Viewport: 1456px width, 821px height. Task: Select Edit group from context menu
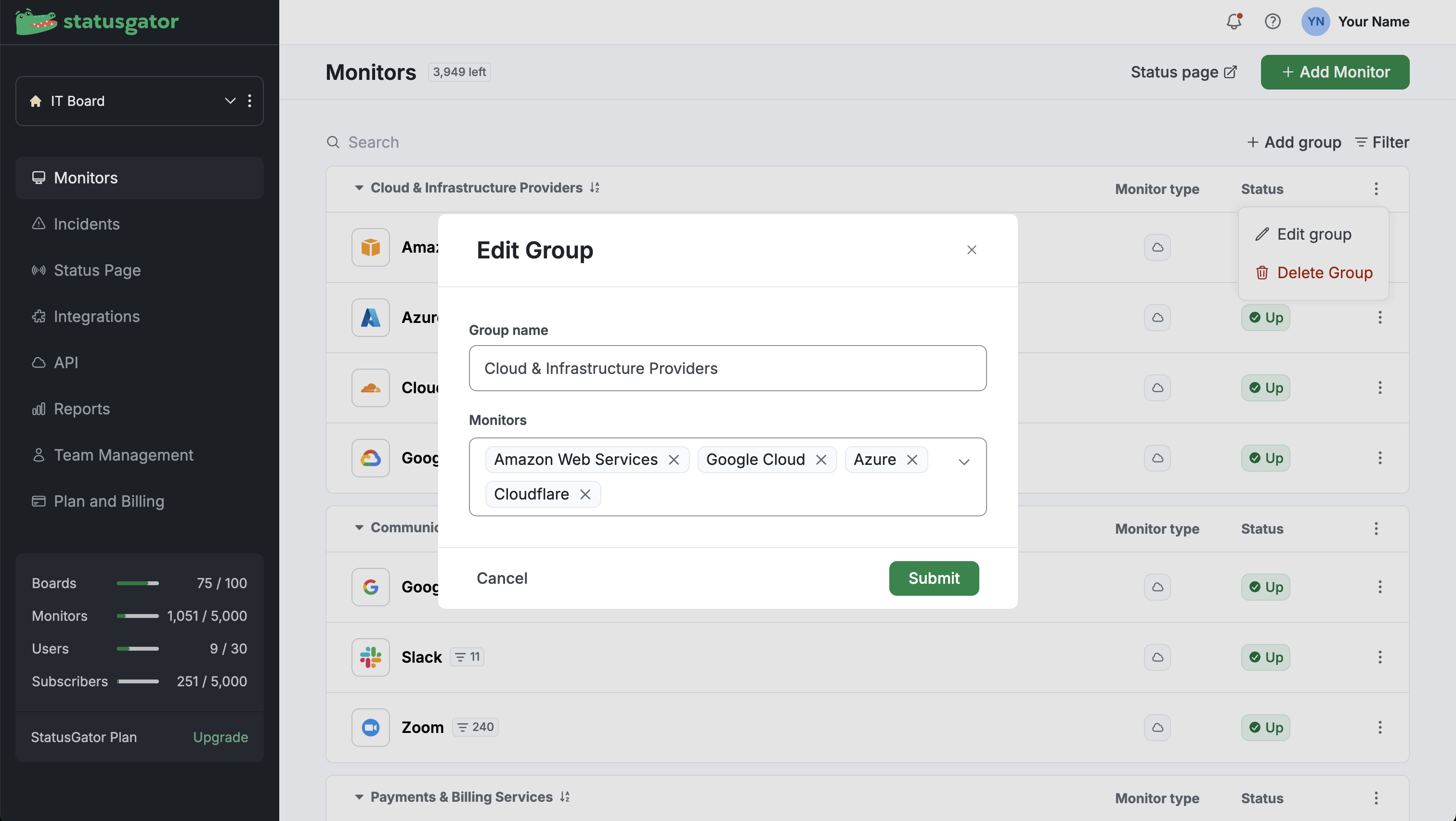1313,234
